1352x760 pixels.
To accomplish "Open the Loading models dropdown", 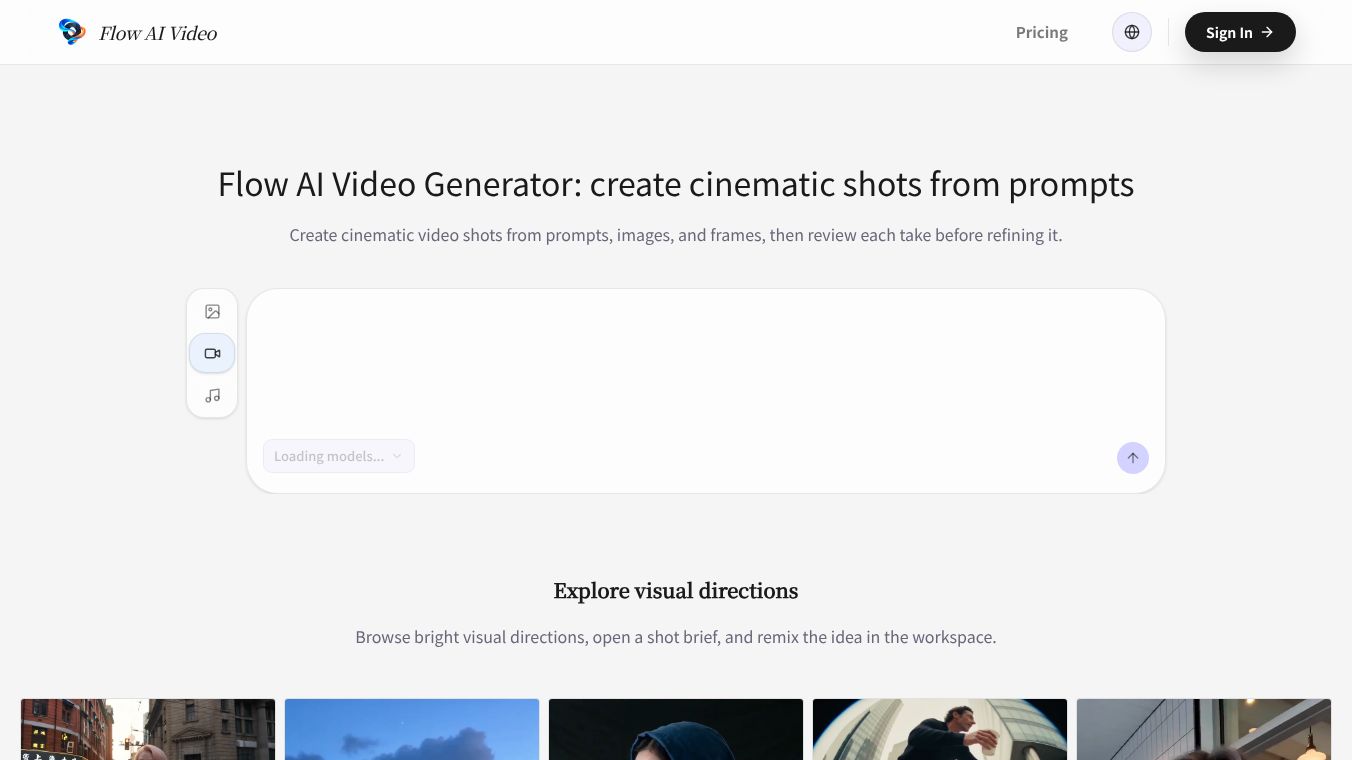I will pyautogui.click(x=339, y=456).
